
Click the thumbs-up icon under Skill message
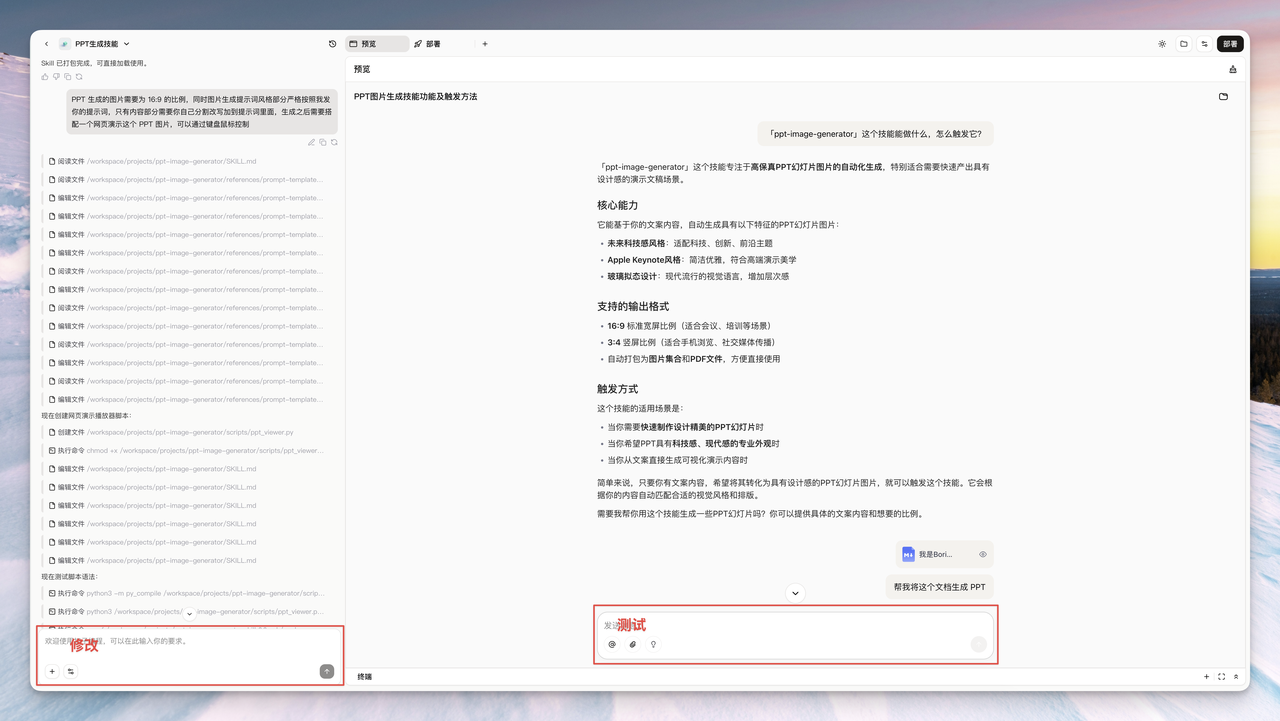[45, 77]
